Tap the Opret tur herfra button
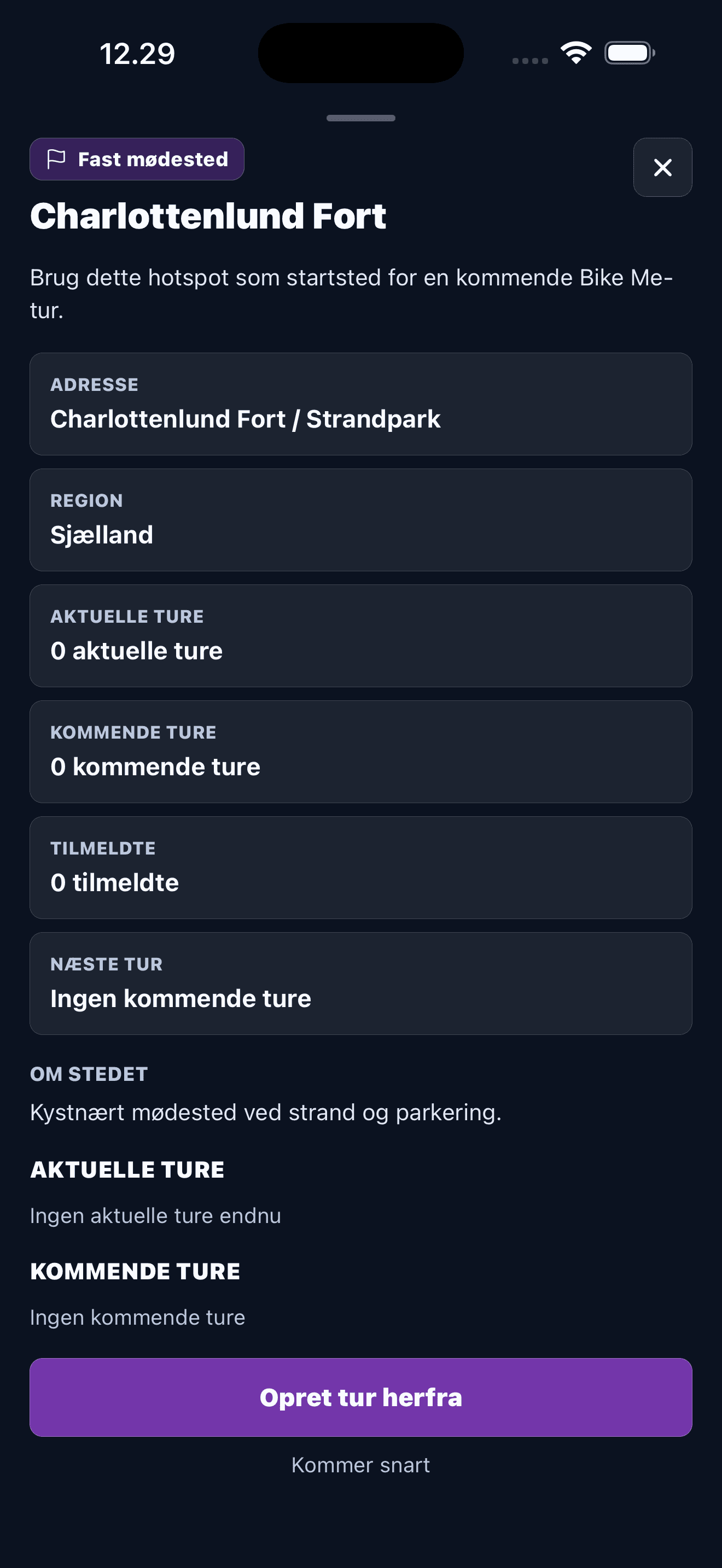The height and width of the screenshot is (1568, 722). tap(361, 1397)
